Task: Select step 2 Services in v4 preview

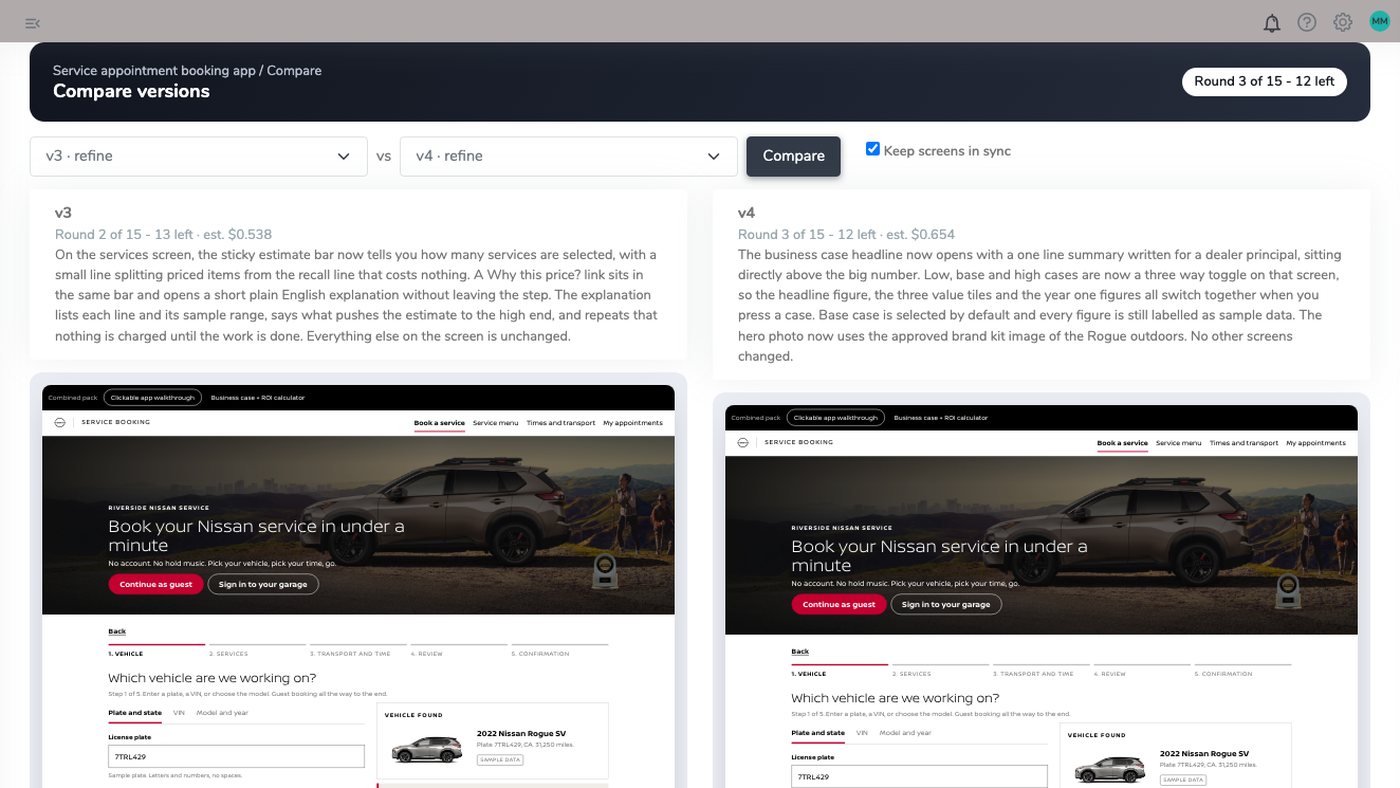Action: tap(939, 670)
